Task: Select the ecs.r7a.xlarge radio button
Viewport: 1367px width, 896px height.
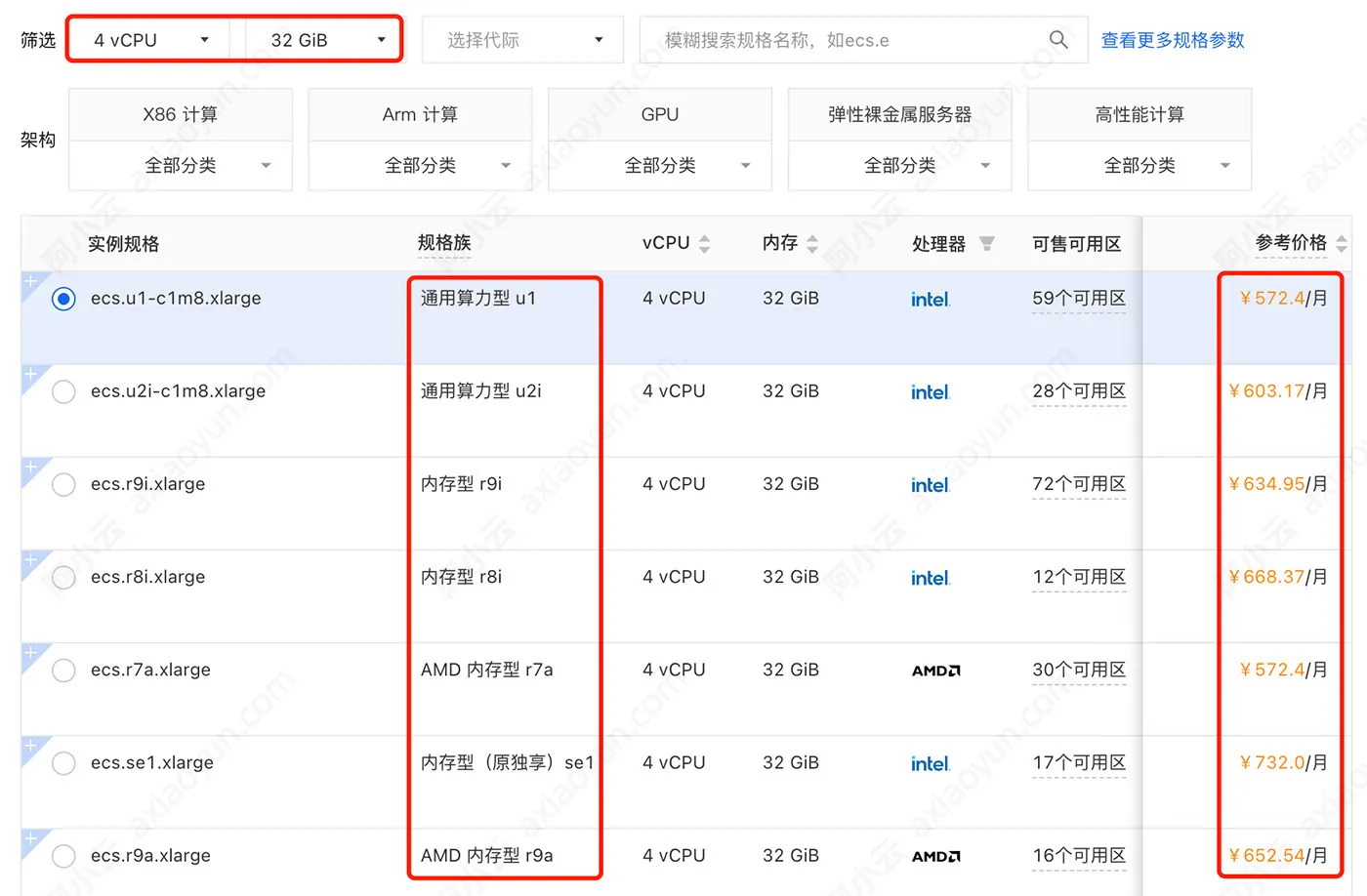Action: click(63, 671)
